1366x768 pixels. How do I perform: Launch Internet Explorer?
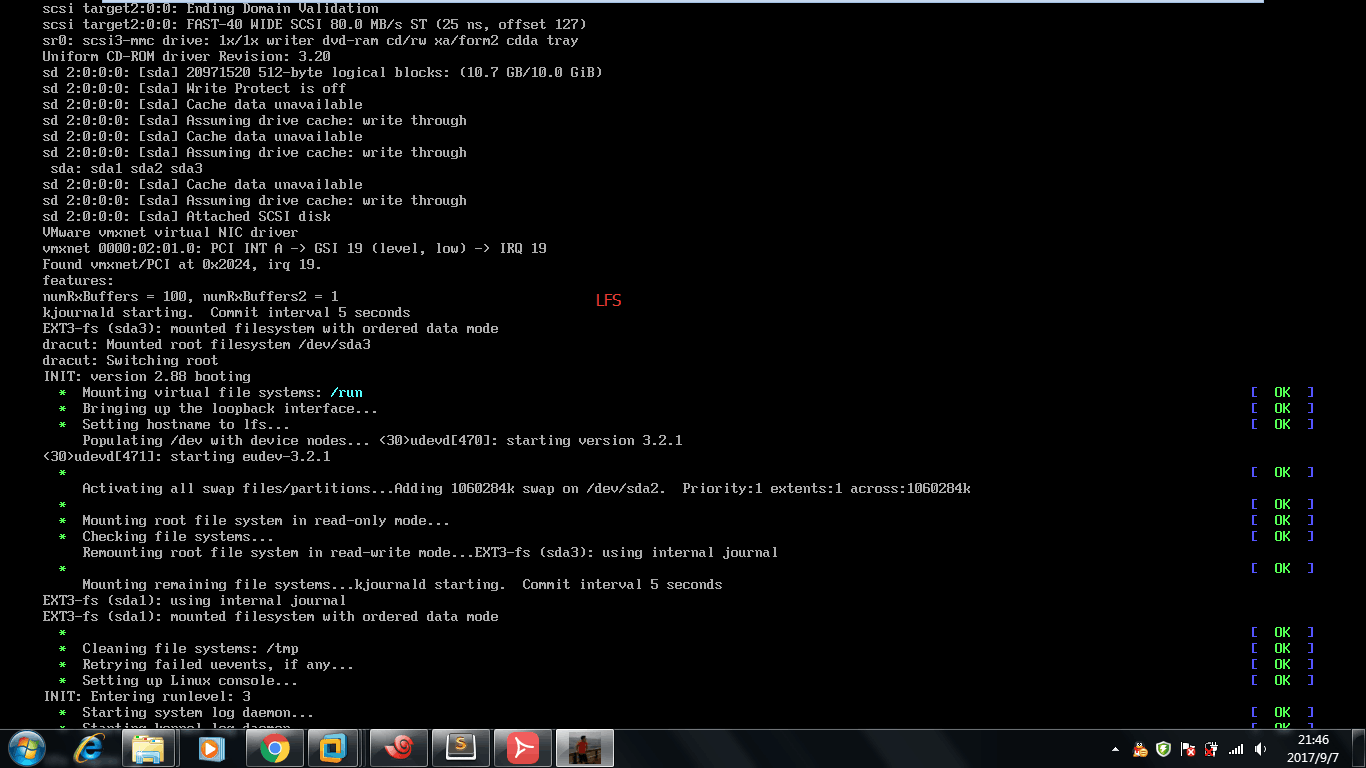click(88, 748)
